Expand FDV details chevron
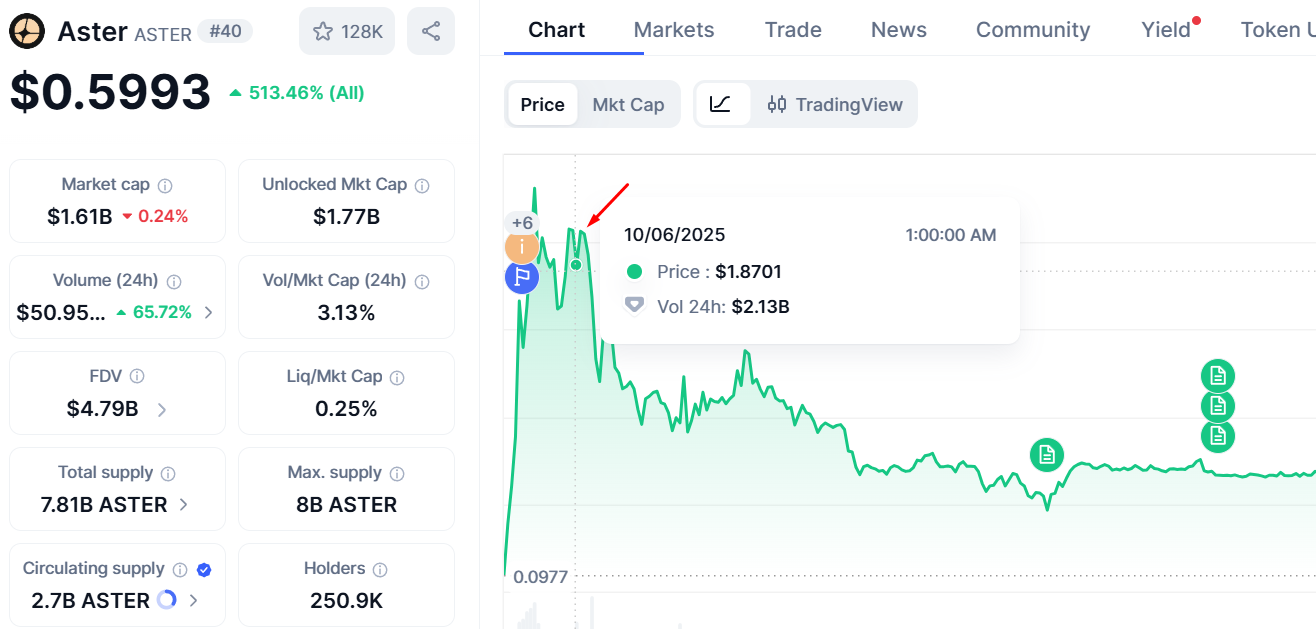The image size is (1316, 629). tap(162, 409)
